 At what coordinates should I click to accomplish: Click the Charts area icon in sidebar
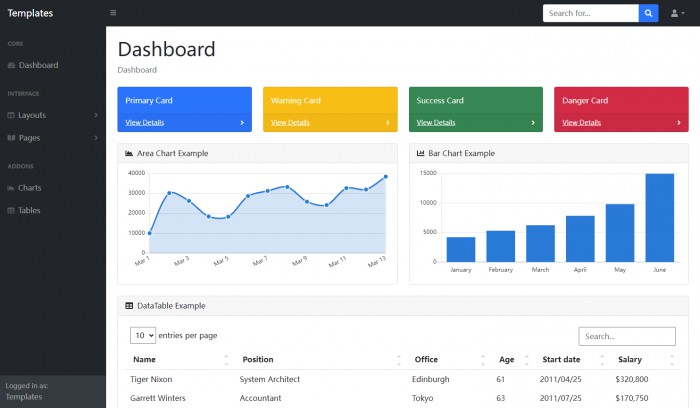point(11,188)
